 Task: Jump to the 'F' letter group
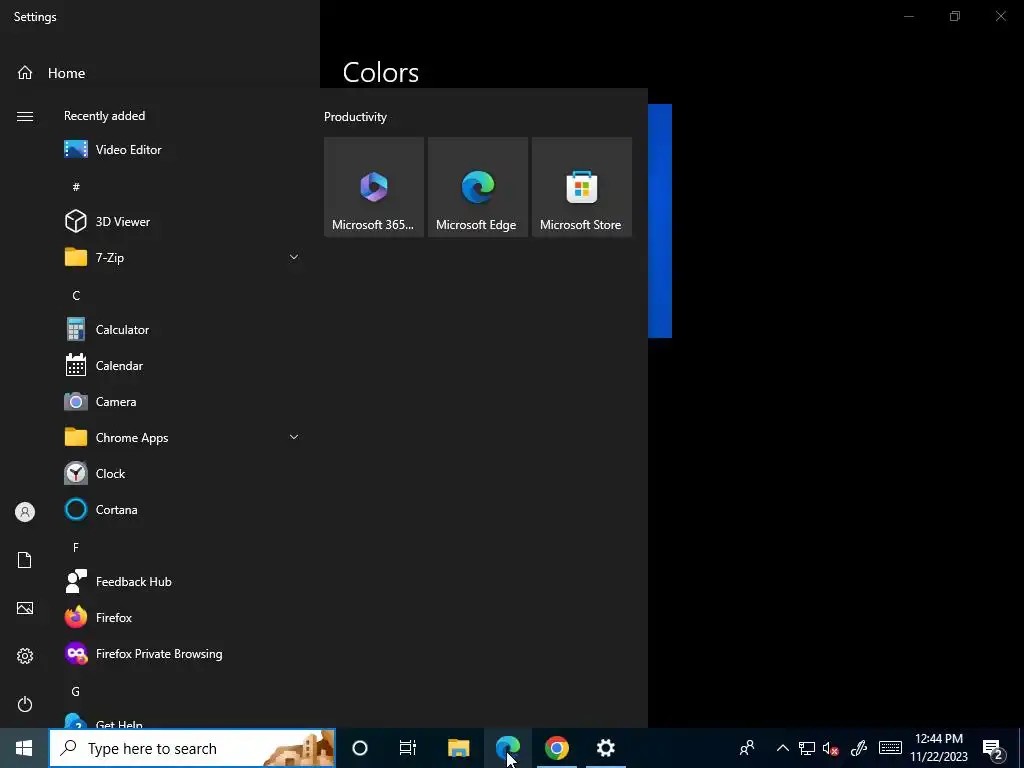point(76,547)
